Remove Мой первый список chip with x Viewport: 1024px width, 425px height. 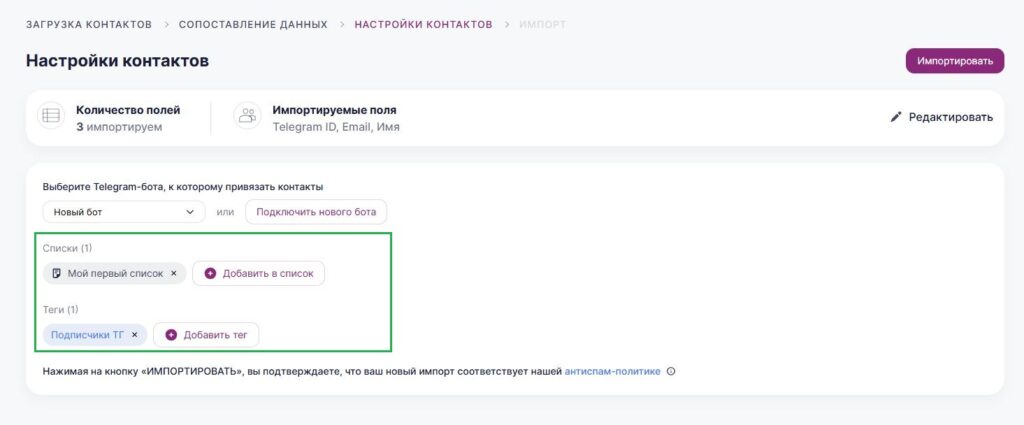point(174,274)
